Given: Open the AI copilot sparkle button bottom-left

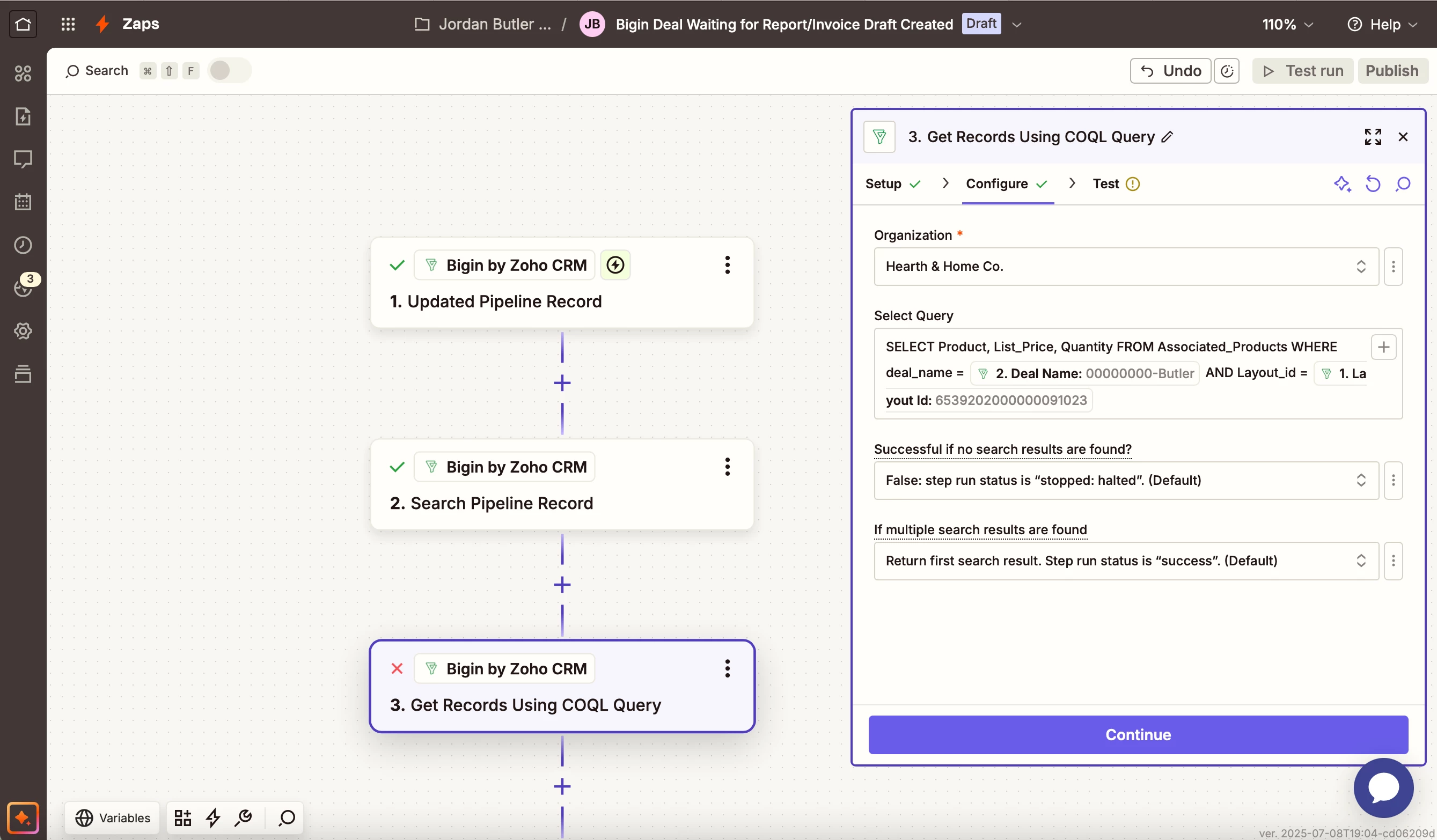Looking at the screenshot, I should click(x=23, y=818).
